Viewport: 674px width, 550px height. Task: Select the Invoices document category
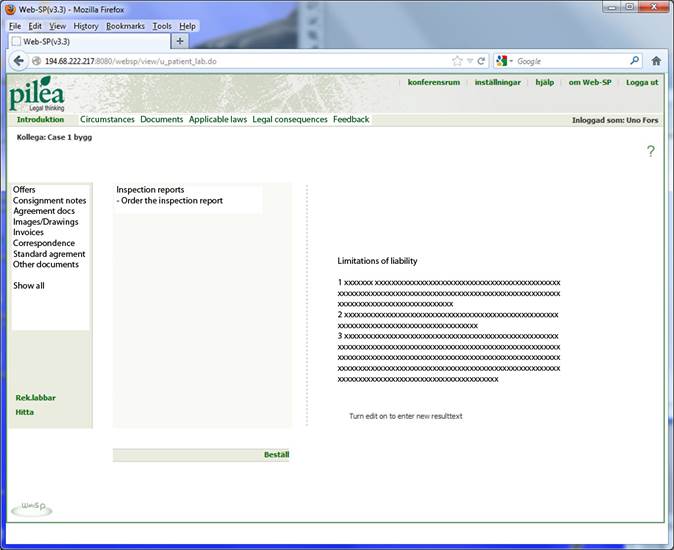point(28,232)
